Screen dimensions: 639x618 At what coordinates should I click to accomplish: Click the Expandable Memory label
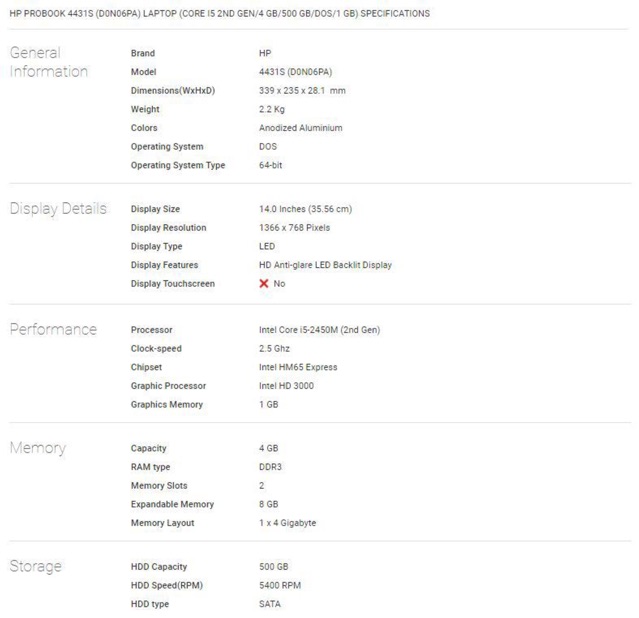[172, 505]
